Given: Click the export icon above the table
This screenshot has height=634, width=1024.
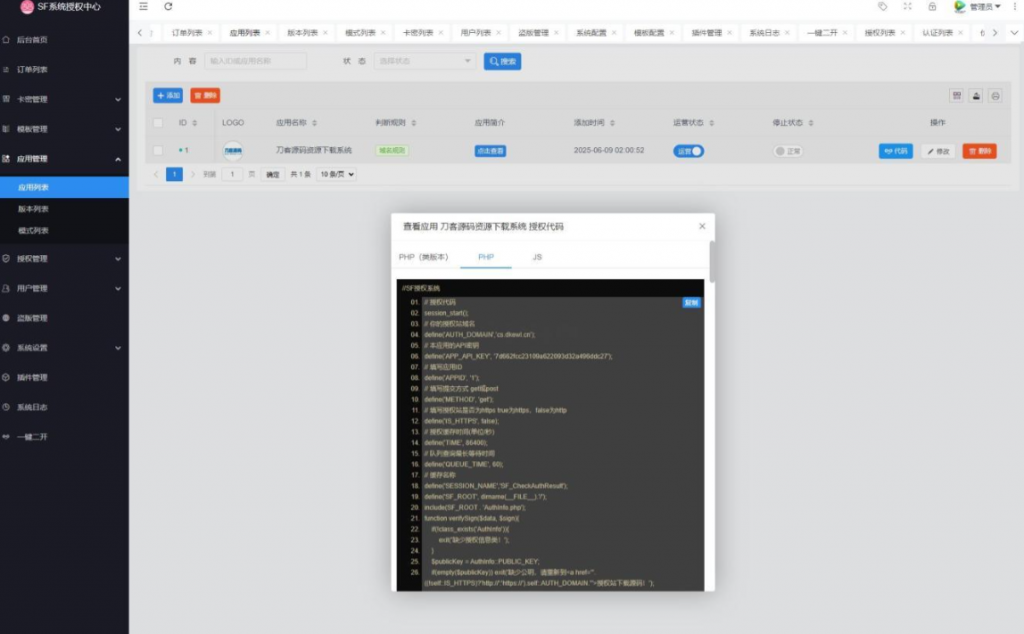Looking at the screenshot, I should [x=975, y=96].
